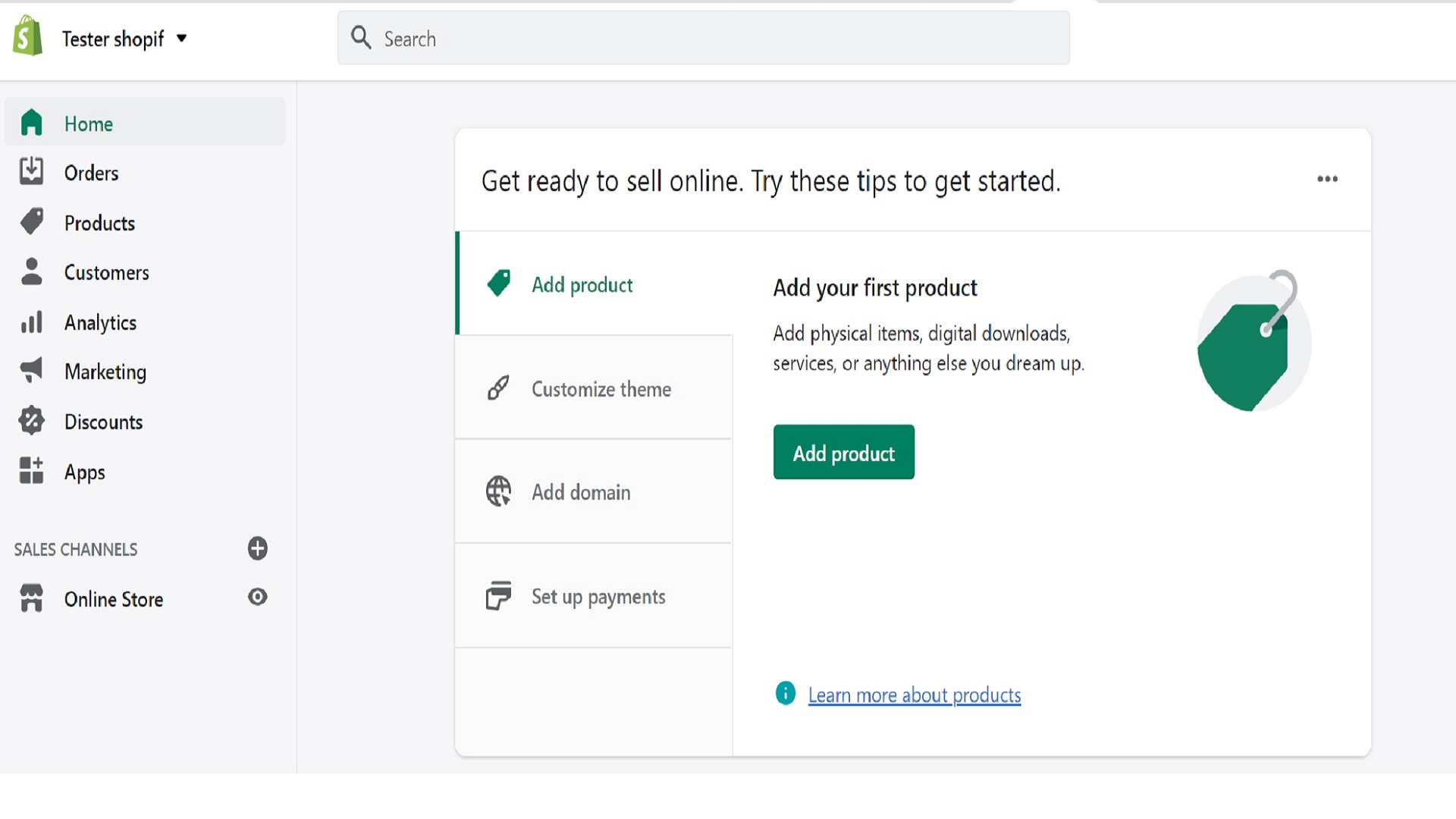The image size is (1456, 819).
Task: Select the Add domain step
Action: 594,491
